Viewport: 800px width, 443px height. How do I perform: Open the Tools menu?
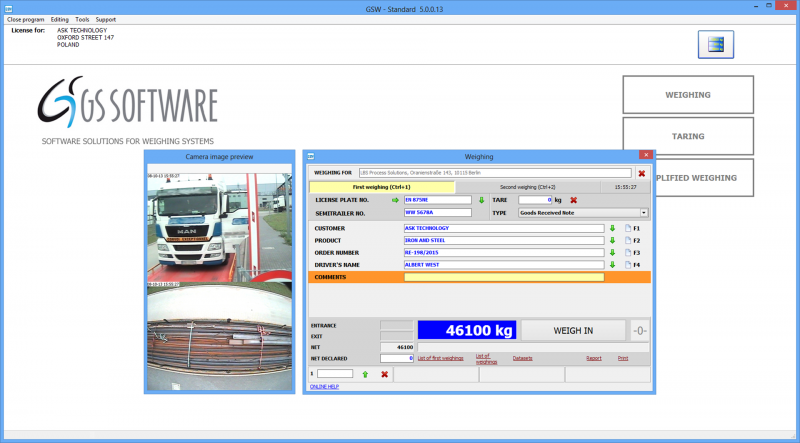(82, 19)
